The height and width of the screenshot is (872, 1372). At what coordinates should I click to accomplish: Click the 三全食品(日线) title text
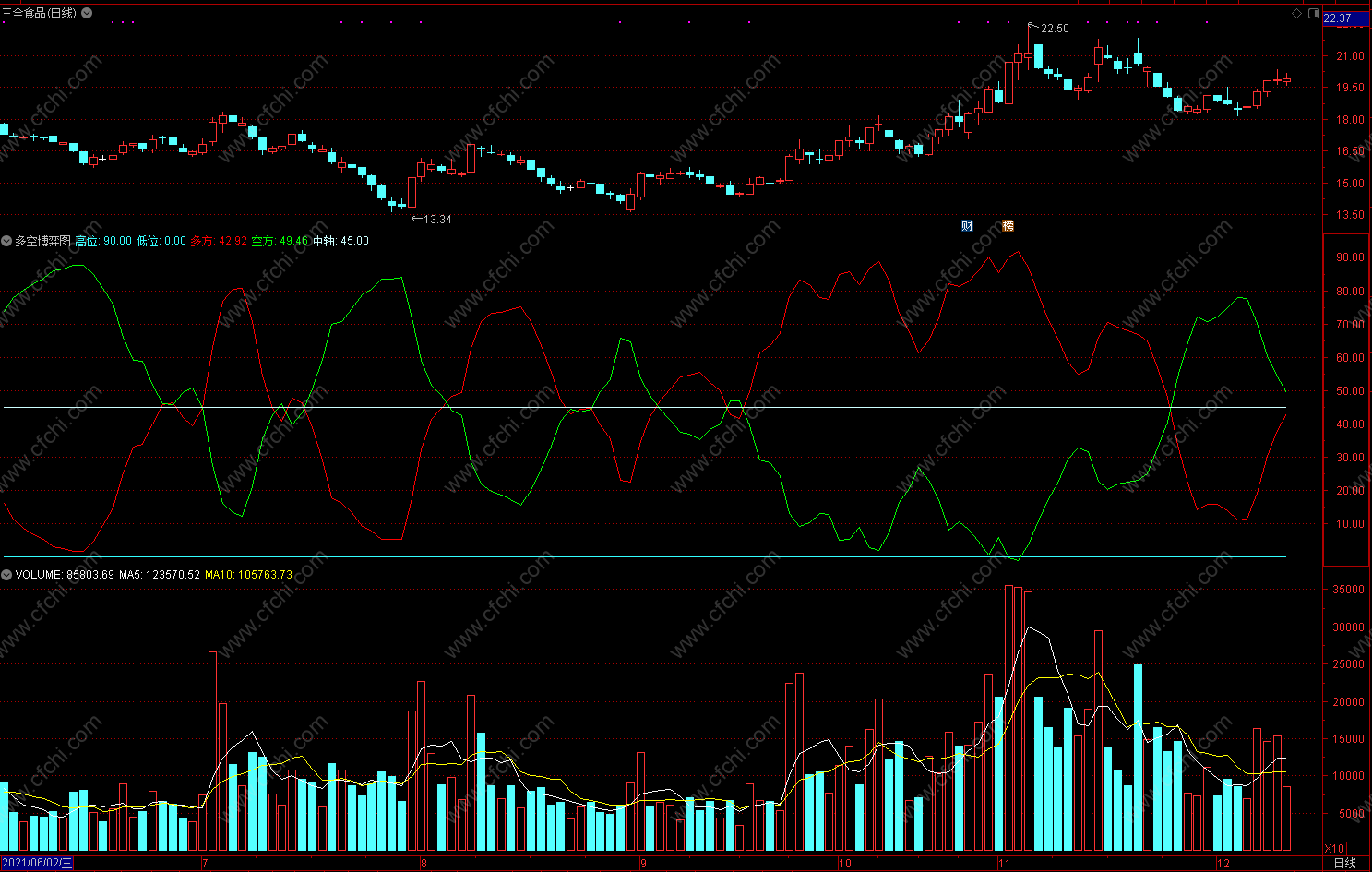(x=40, y=13)
